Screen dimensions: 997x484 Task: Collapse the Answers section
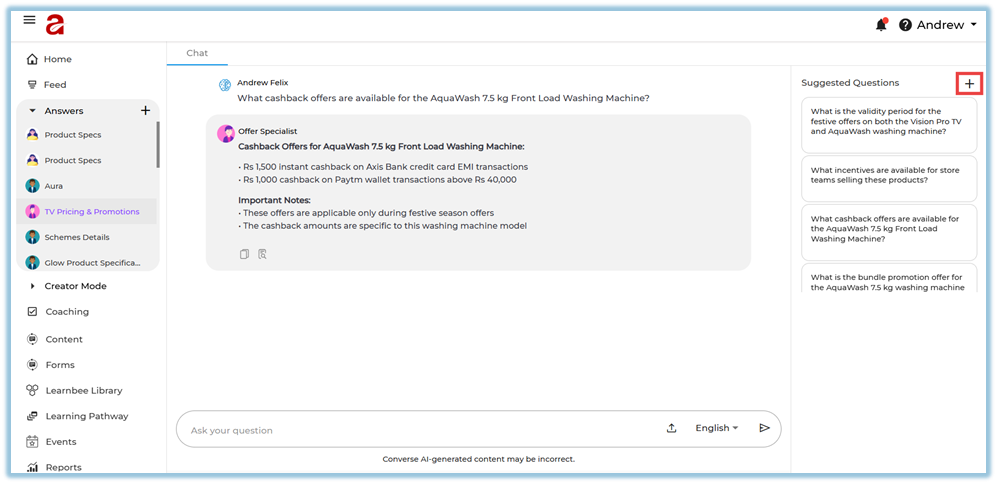point(32,111)
